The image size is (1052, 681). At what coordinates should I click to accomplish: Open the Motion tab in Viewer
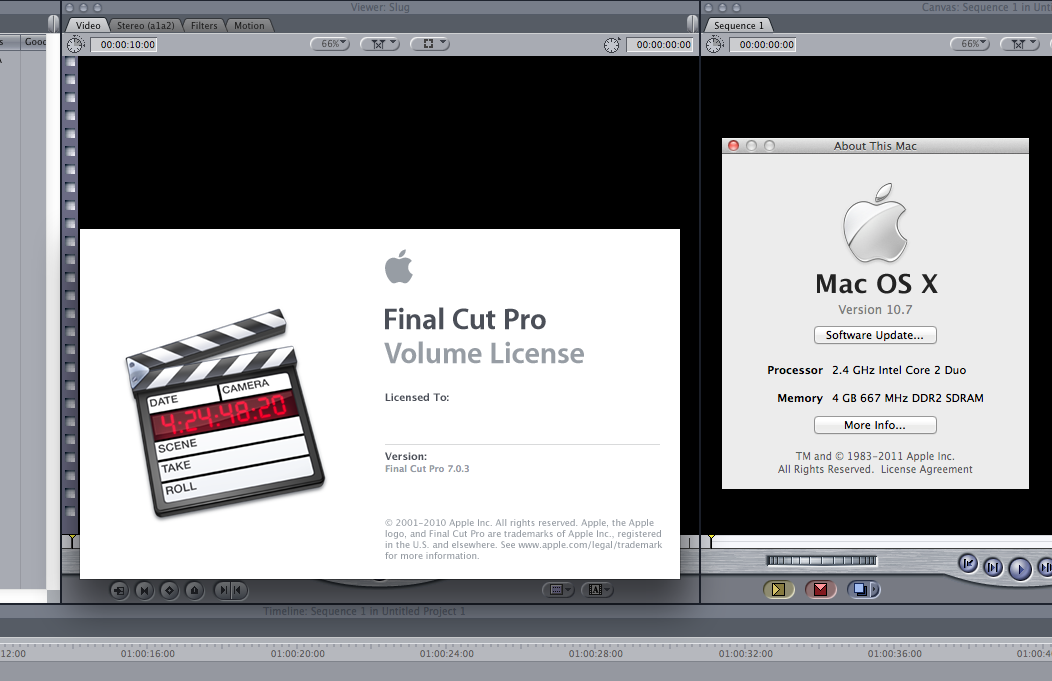tap(249, 25)
